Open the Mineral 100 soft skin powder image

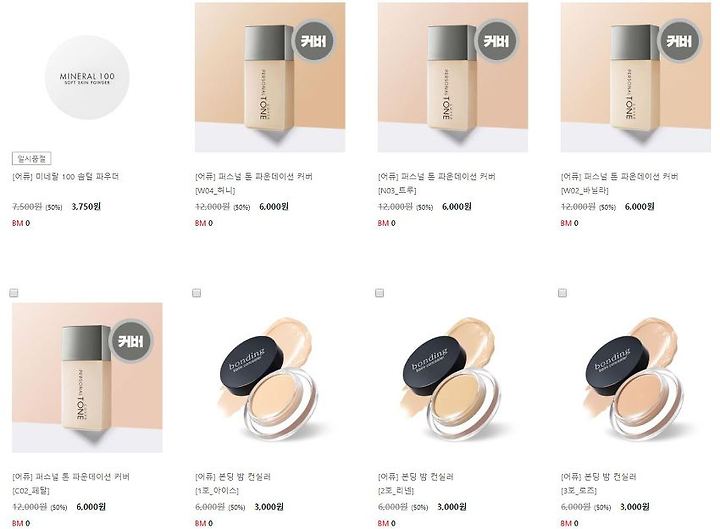[x=87, y=77]
